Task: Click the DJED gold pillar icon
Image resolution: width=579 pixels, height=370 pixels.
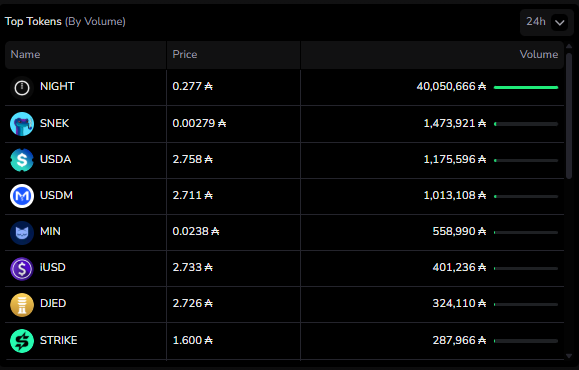Action: pyautogui.click(x=22, y=304)
